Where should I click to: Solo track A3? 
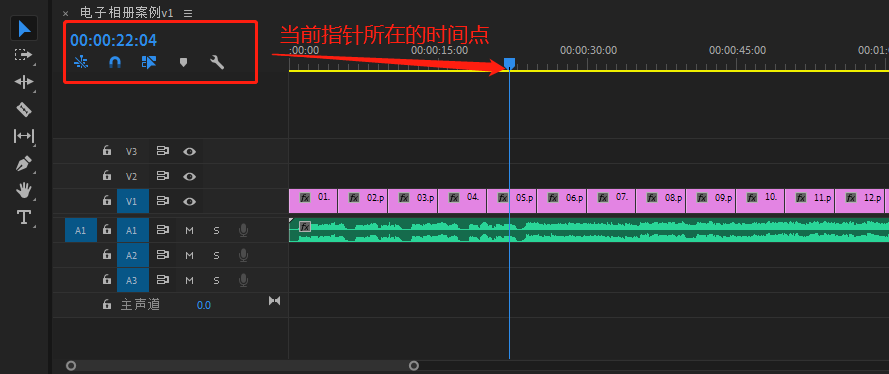(x=216, y=280)
